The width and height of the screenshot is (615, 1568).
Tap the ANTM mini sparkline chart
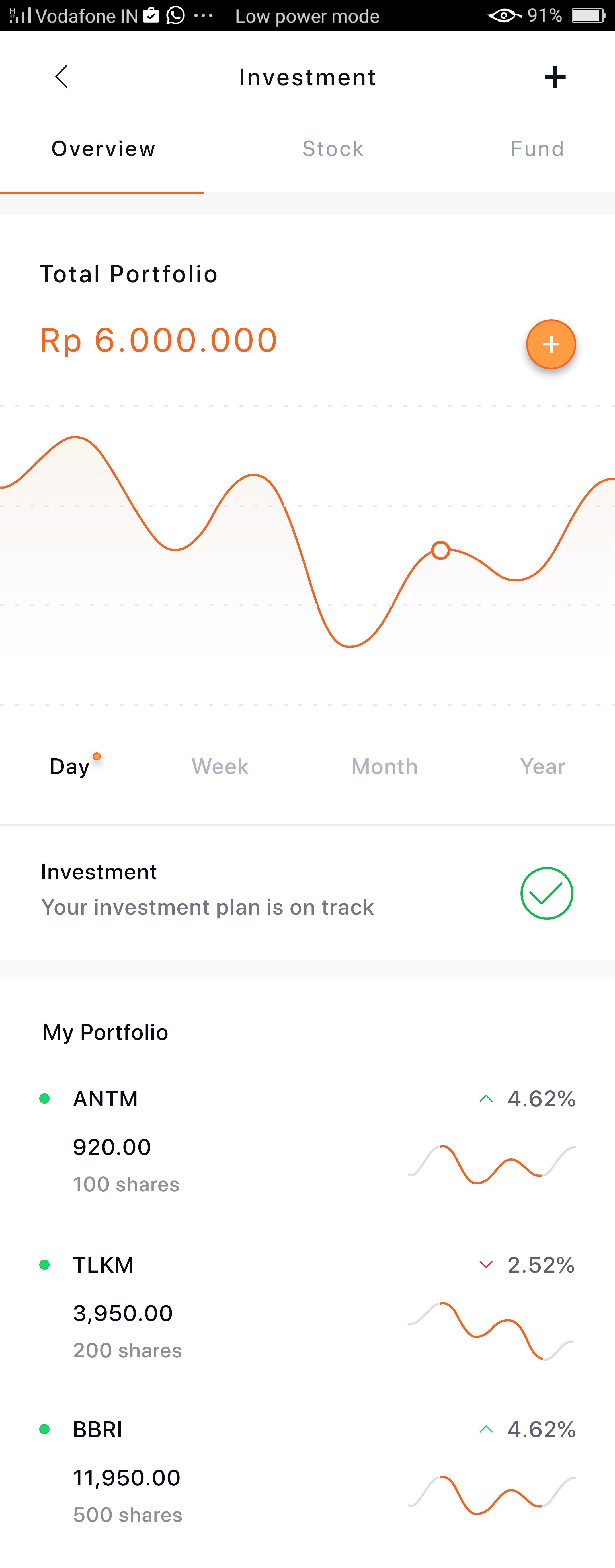pos(491,1164)
